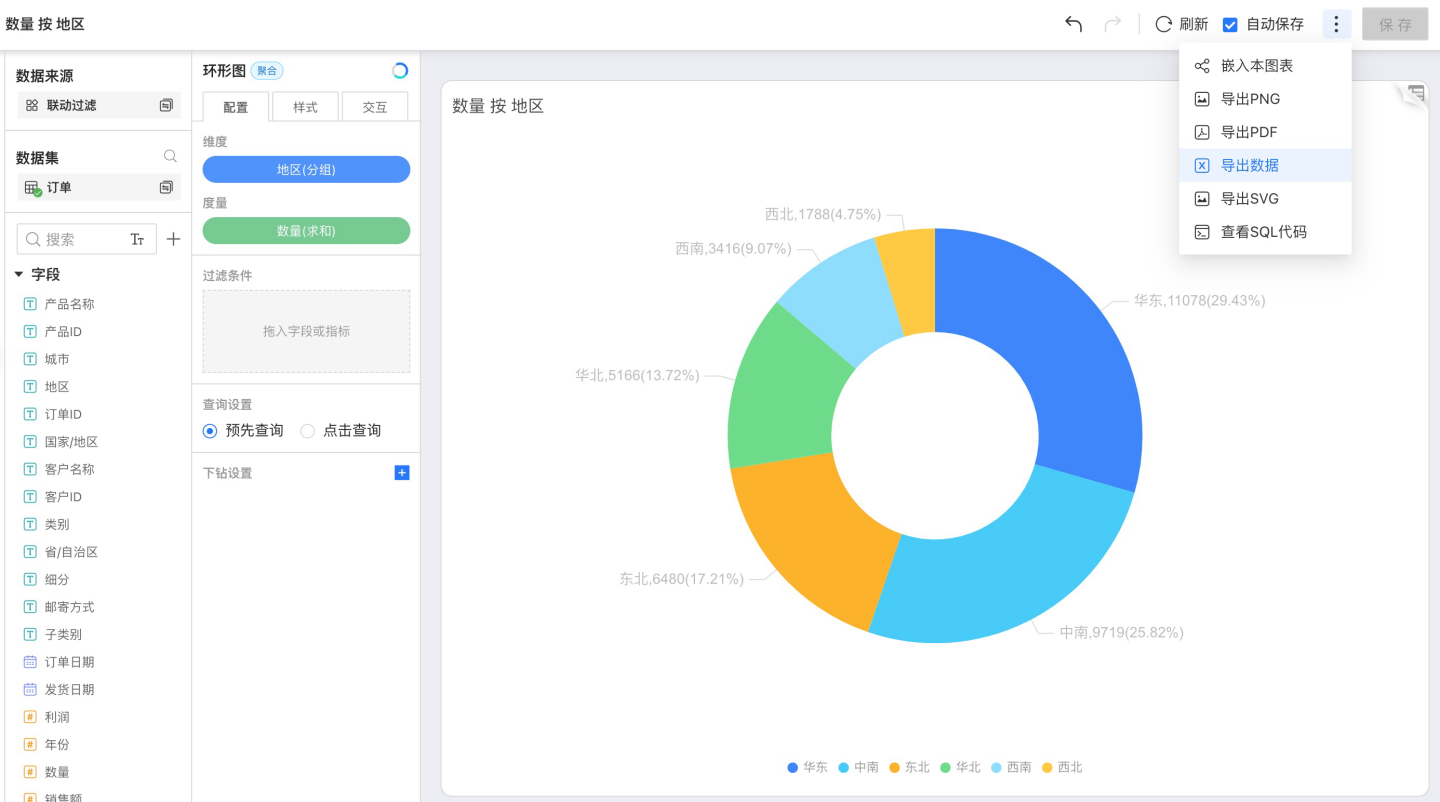Click the plus icon to add field
Viewport: 1440px width, 802px height.
pos(173,239)
